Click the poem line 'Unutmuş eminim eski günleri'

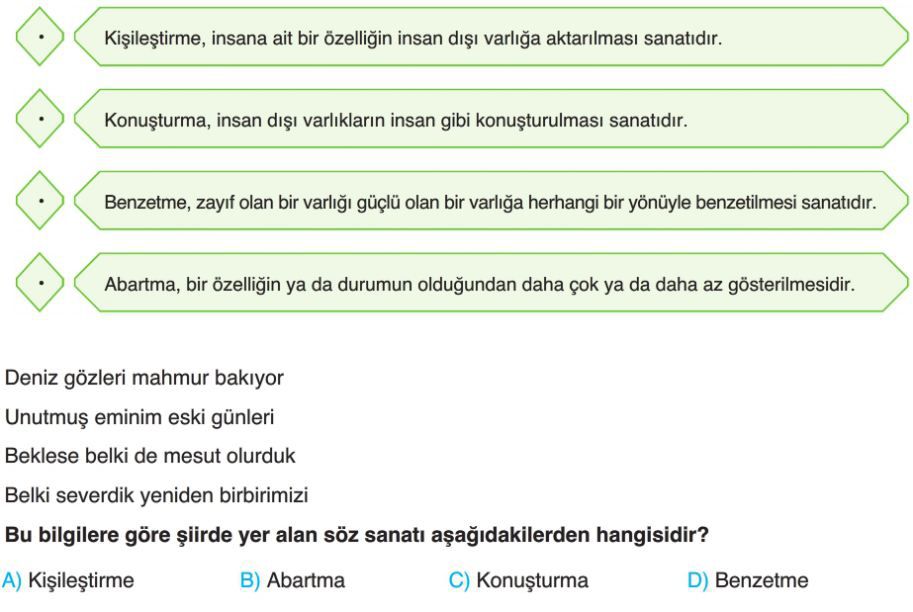coord(139,418)
